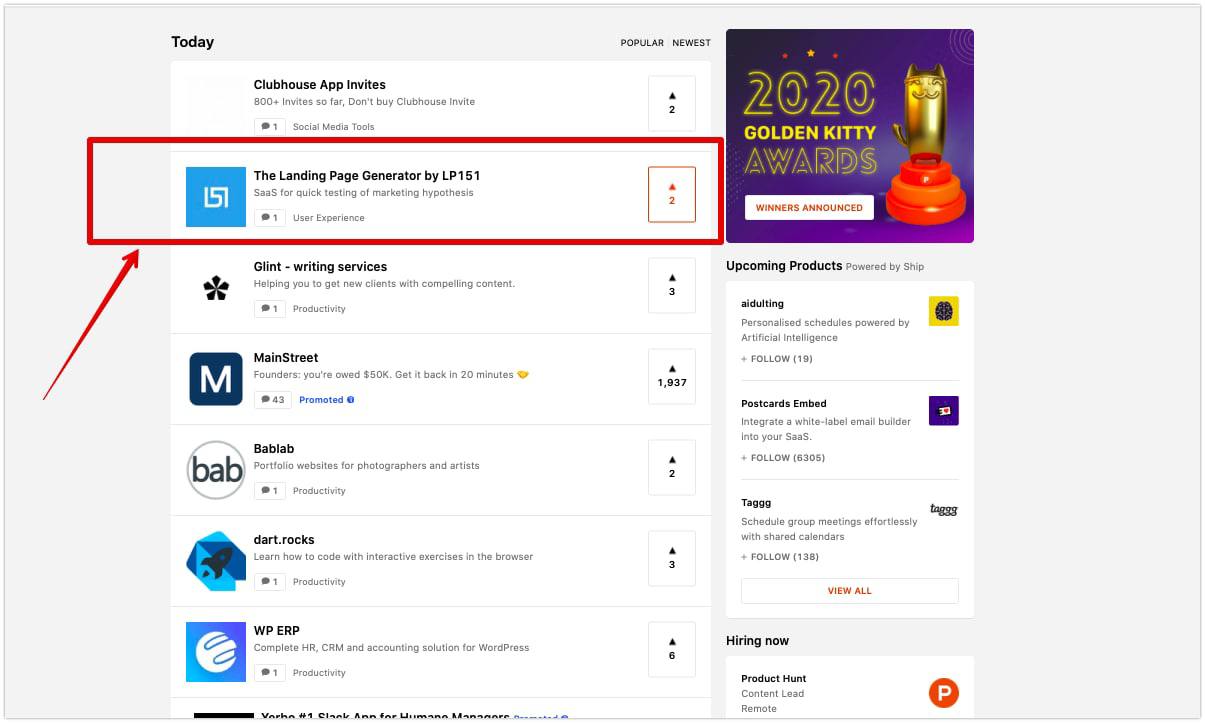1205x723 pixels.
Task: Follow Postcards Embed (6305)
Action: click(x=783, y=458)
